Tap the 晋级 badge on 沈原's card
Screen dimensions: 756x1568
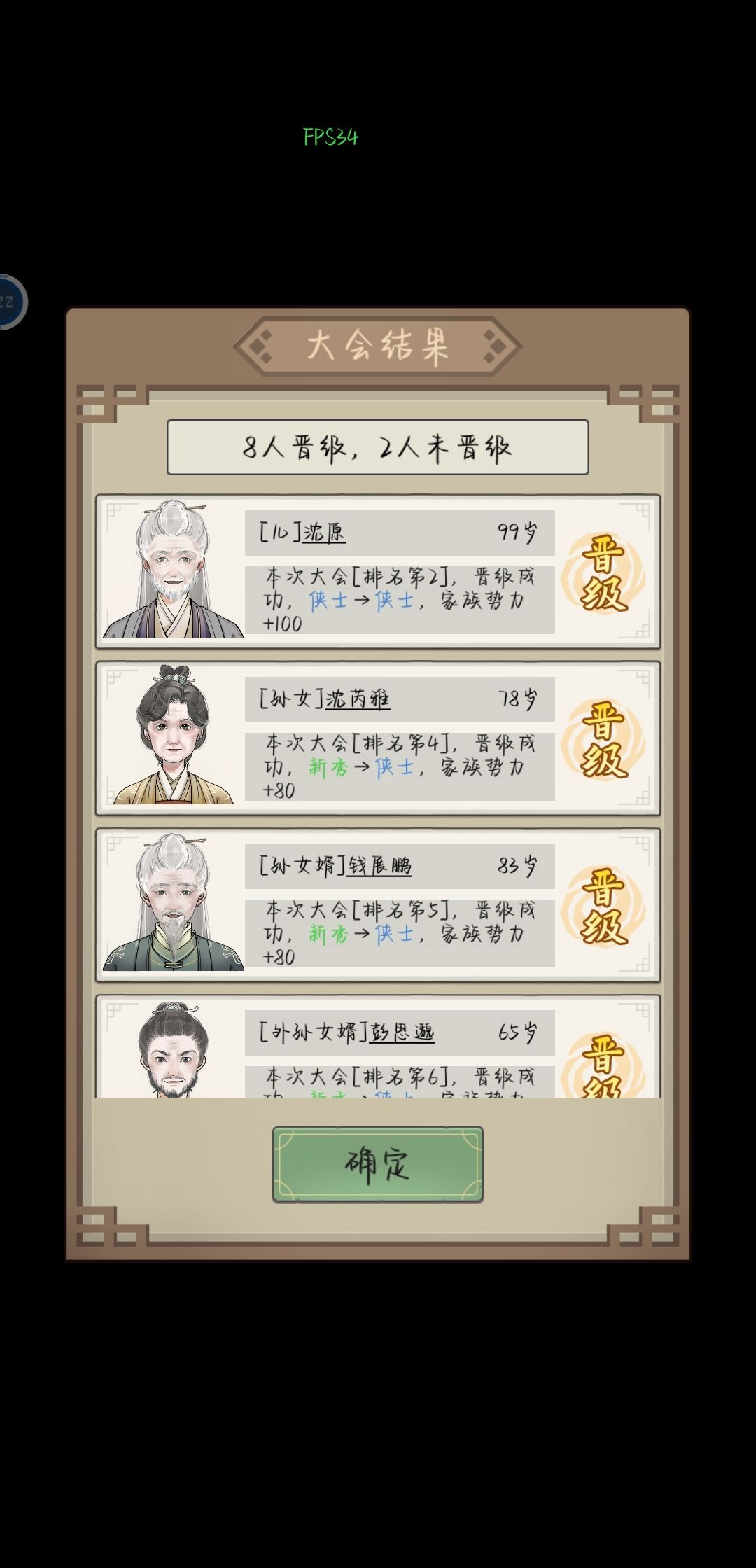603,573
